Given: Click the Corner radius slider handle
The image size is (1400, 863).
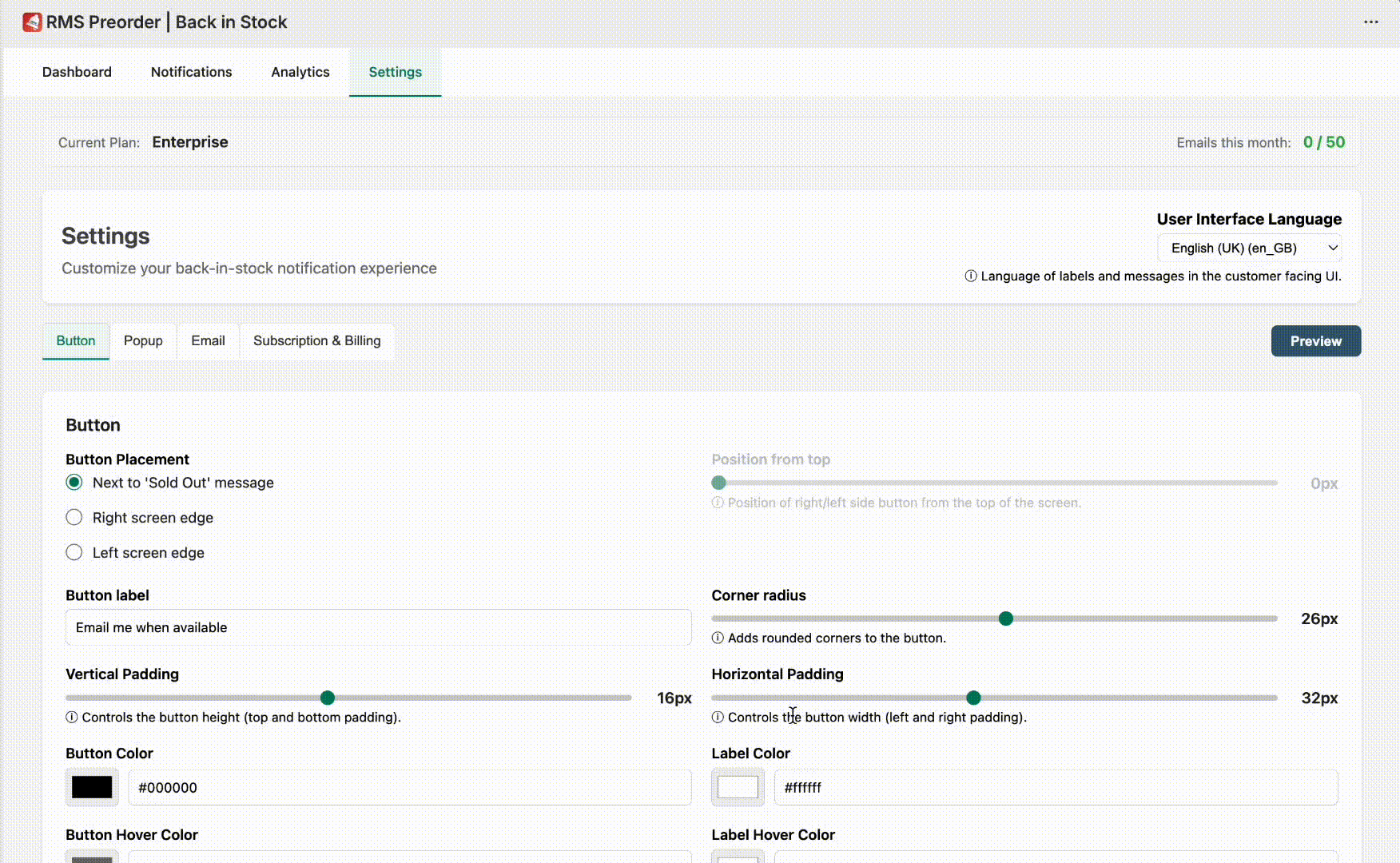Looking at the screenshot, I should [1006, 618].
